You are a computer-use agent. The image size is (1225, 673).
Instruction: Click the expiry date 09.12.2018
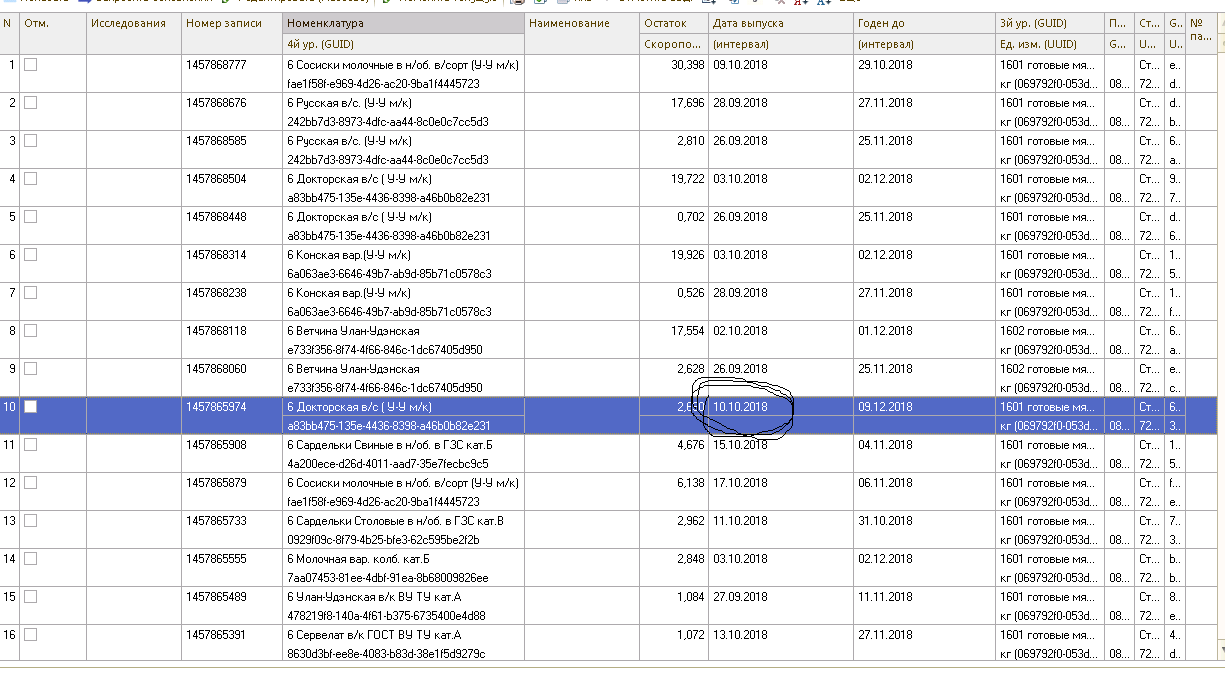click(885, 407)
